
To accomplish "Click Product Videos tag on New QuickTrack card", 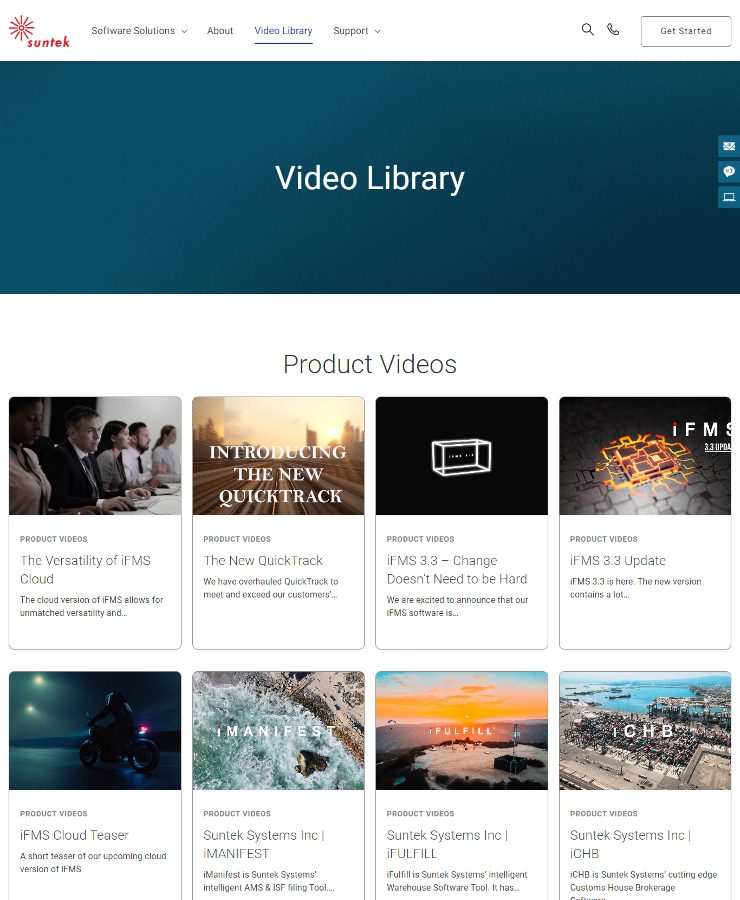I will coord(237,540).
